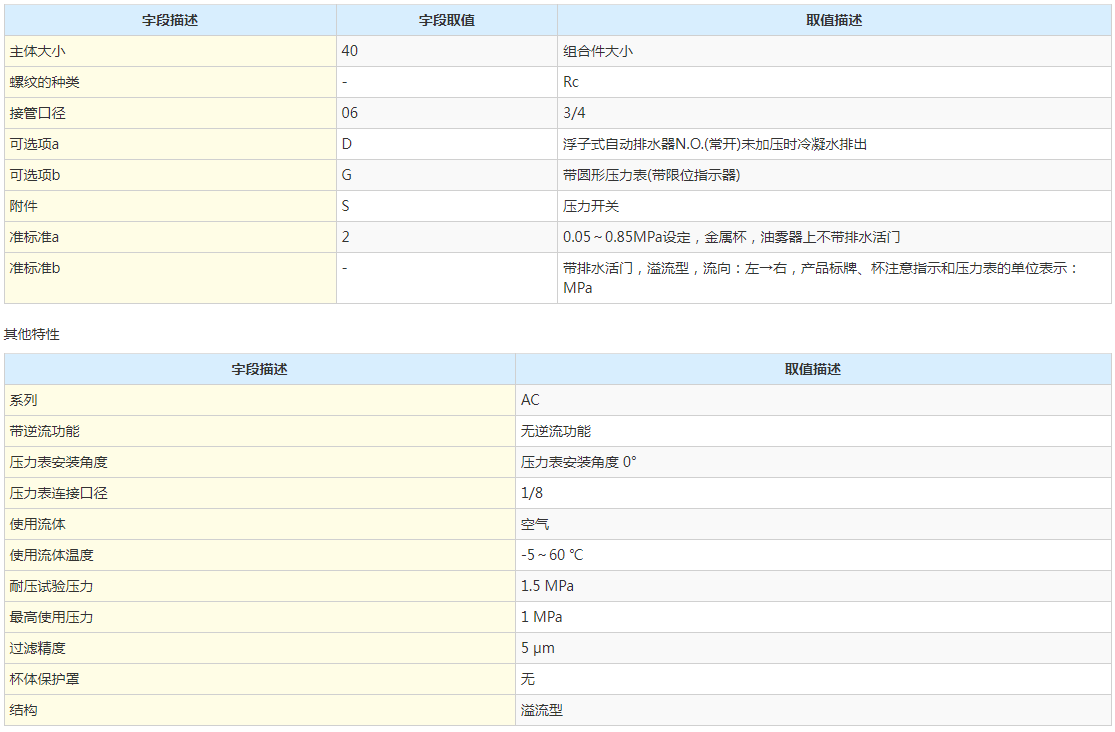
Task: Click the 组合件大小 description cell
Action: [x=592, y=50]
